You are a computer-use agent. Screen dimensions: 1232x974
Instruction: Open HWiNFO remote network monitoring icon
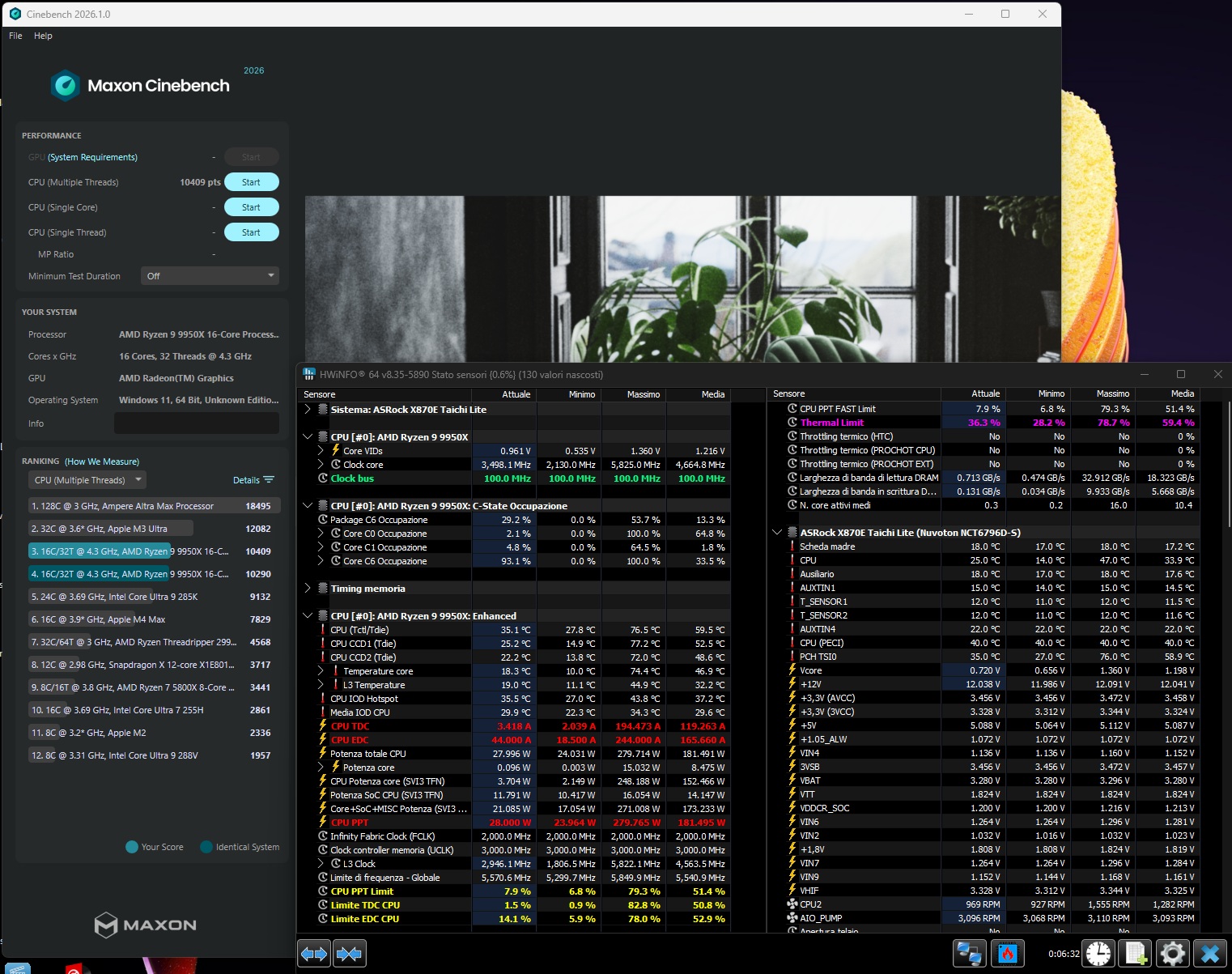pos(969,954)
